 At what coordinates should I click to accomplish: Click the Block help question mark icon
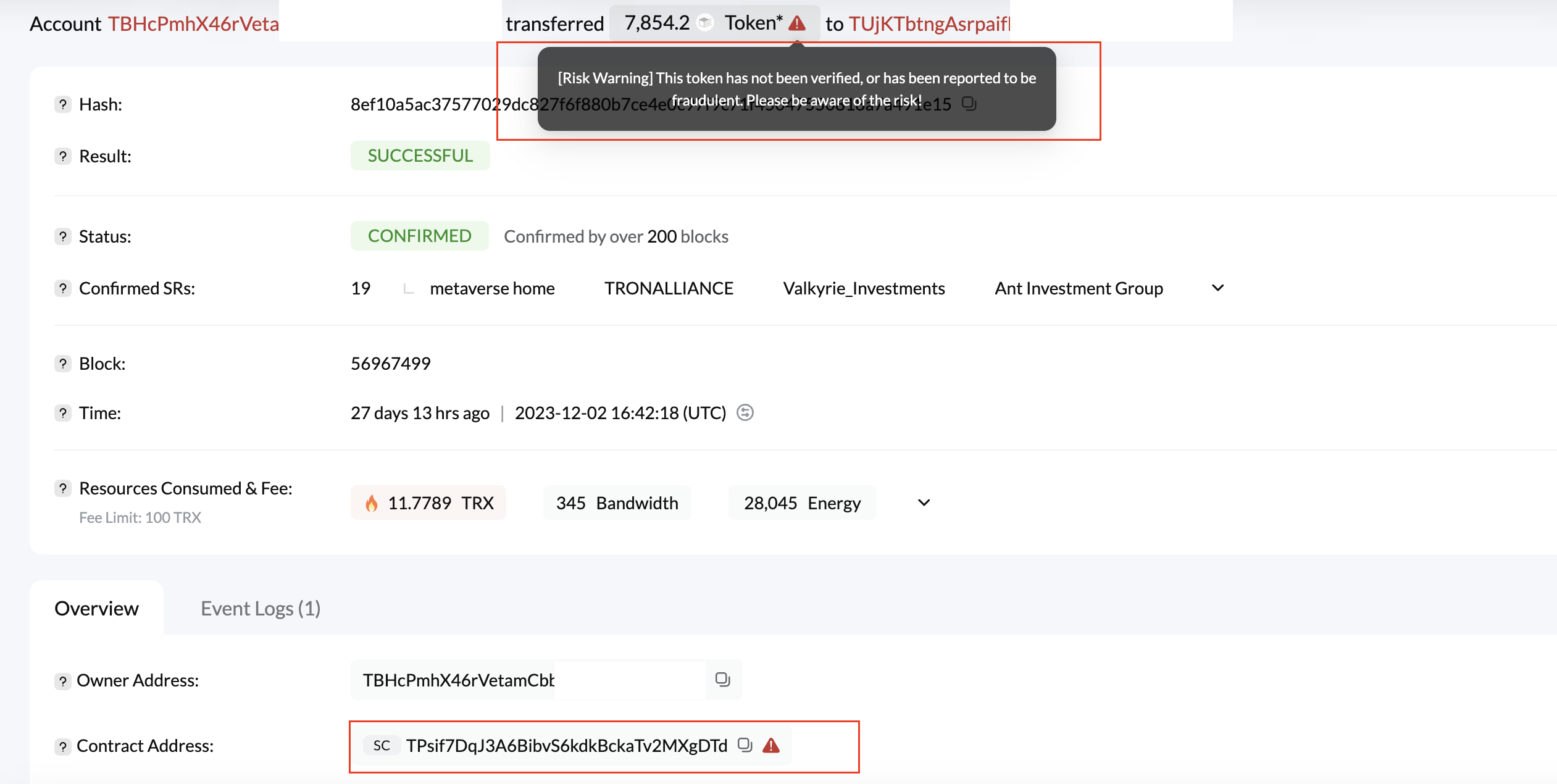62,364
